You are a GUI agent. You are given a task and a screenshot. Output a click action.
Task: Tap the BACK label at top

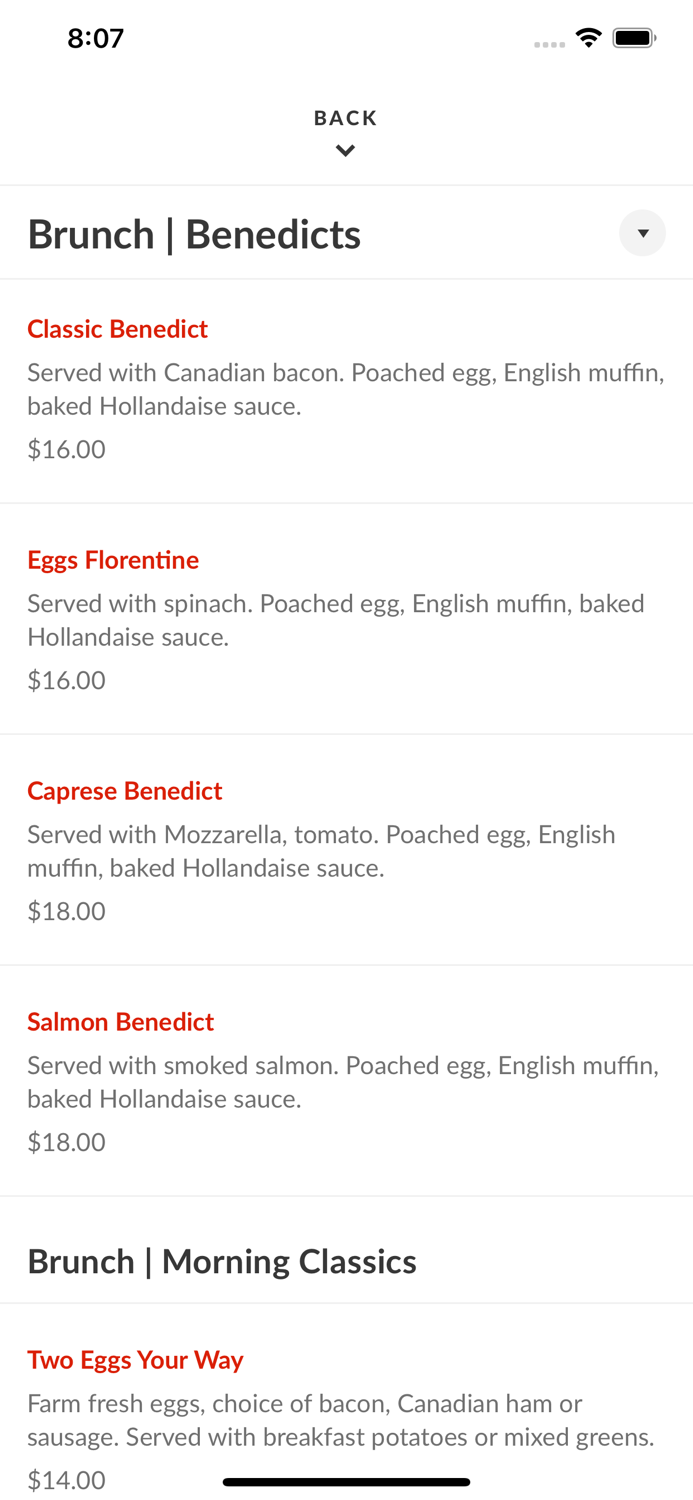[x=345, y=118]
